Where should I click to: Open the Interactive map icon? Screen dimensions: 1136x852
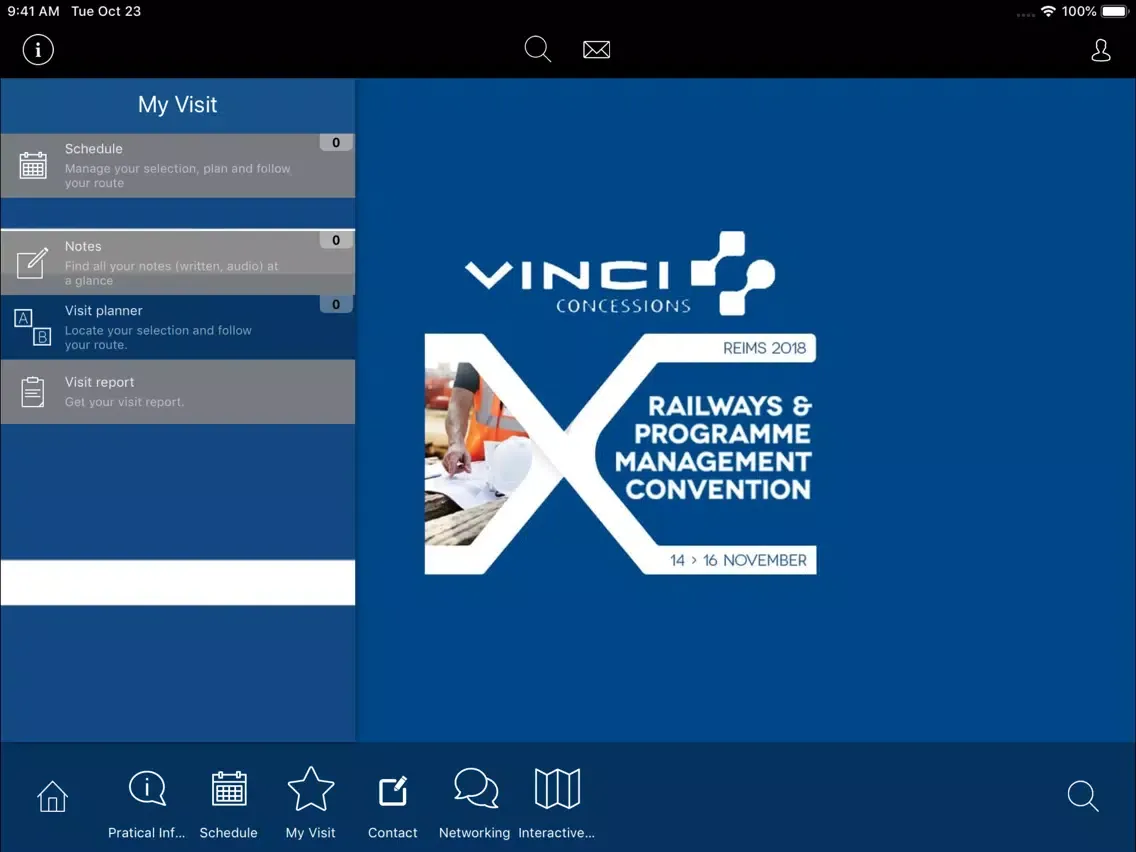tap(557, 788)
